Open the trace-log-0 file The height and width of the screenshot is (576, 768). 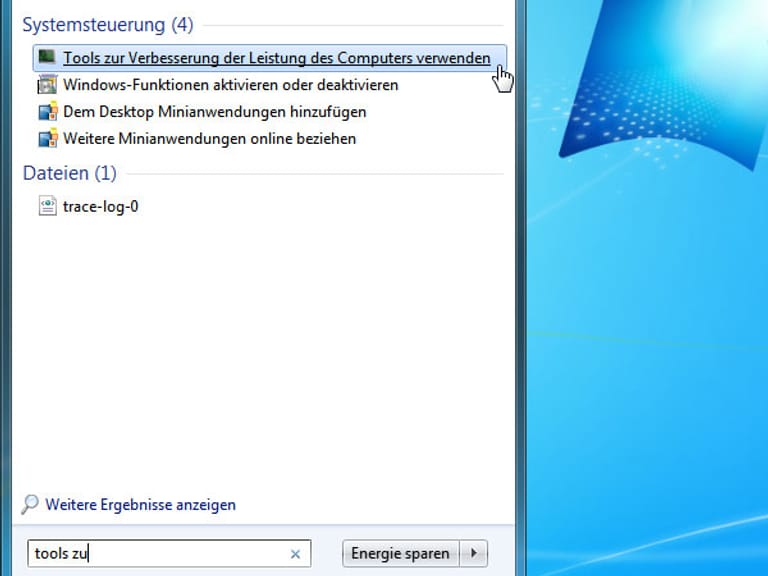(x=100, y=206)
